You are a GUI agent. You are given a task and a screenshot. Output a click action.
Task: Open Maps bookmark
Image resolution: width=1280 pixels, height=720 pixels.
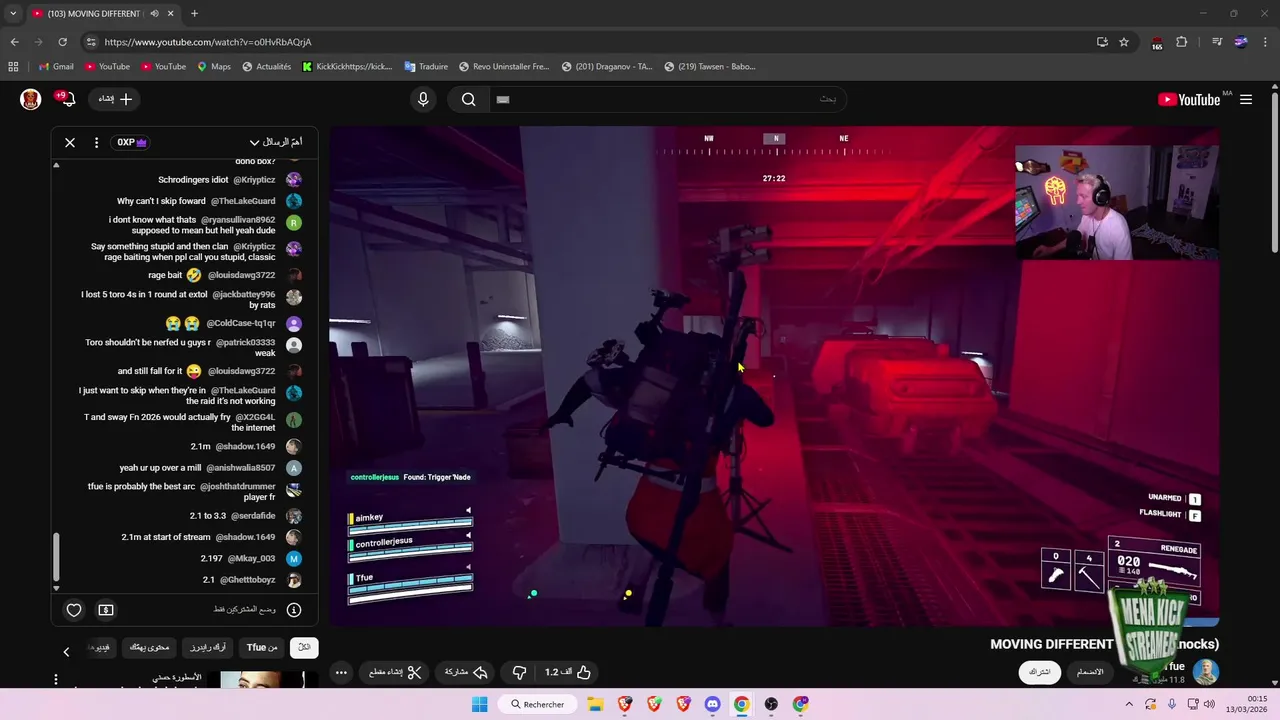coord(214,67)
